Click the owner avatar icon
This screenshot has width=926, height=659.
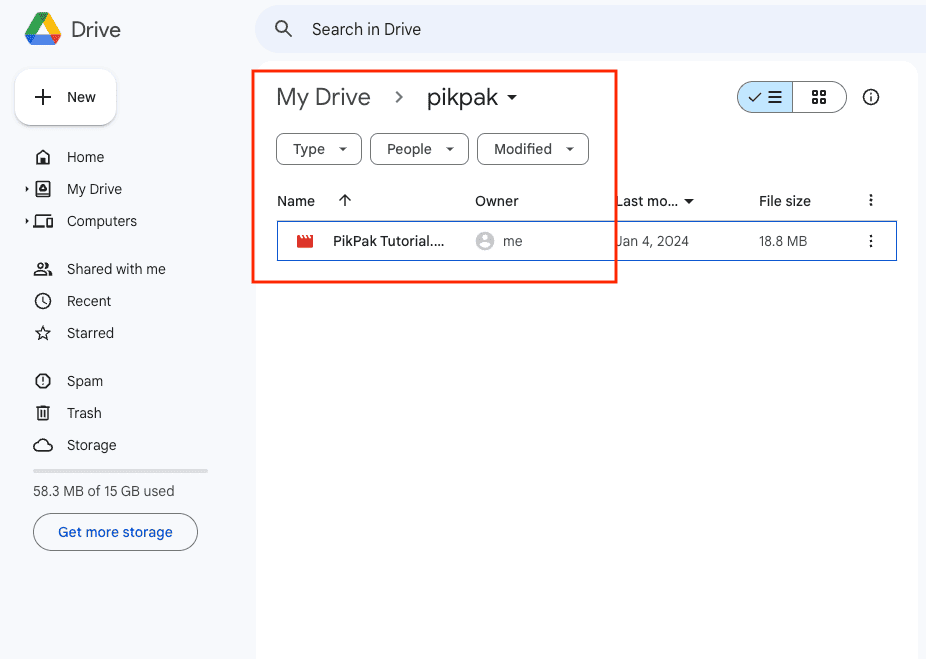click(485, 241)
